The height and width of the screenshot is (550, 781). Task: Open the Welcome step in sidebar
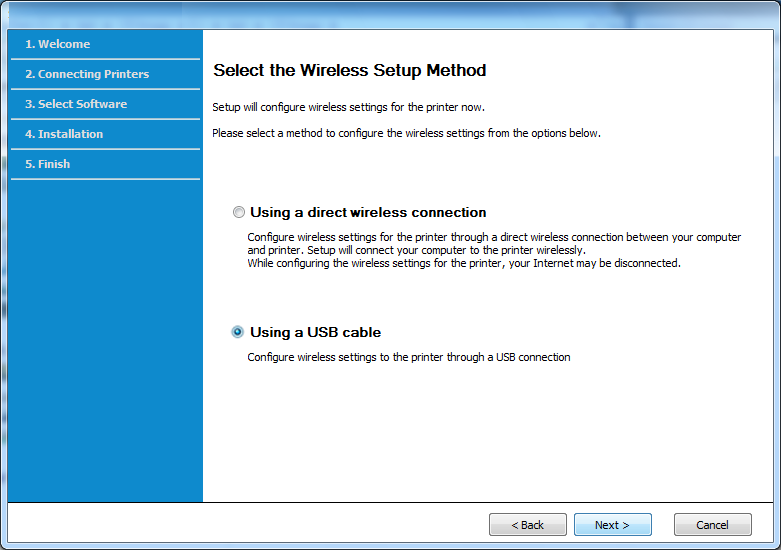58,44
